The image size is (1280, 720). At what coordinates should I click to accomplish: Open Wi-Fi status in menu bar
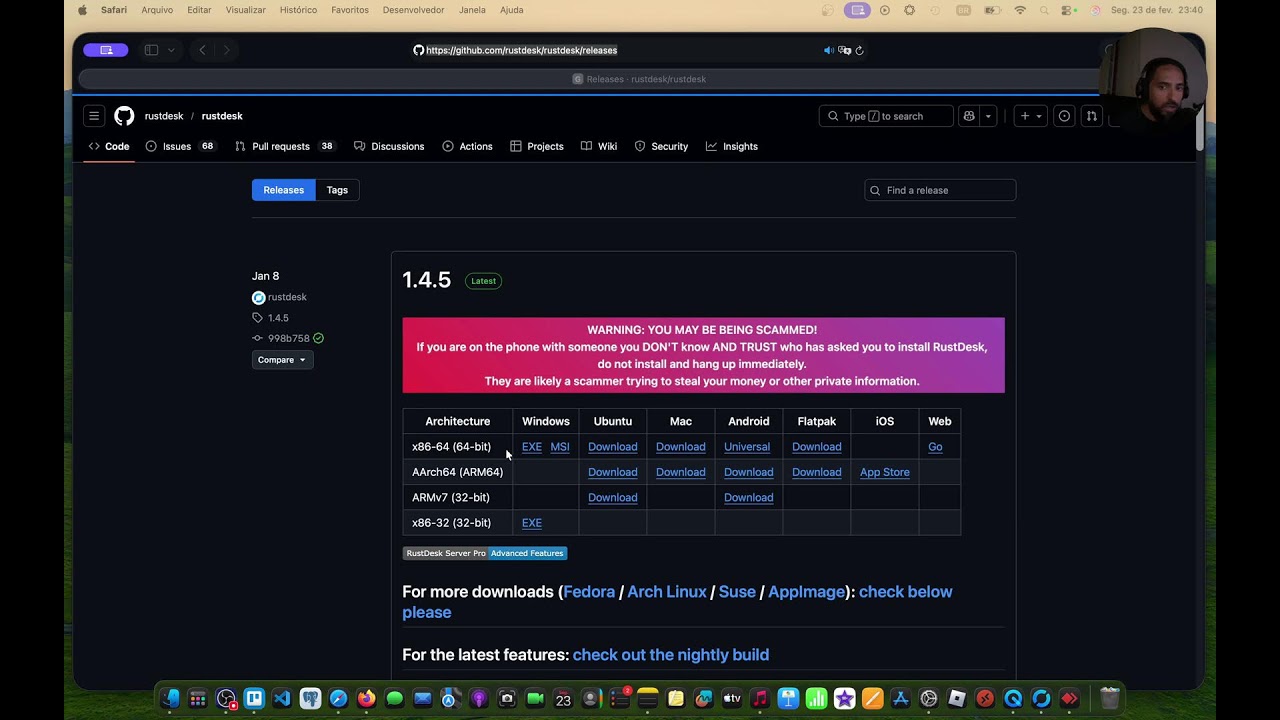click(x=1020, y=10)
